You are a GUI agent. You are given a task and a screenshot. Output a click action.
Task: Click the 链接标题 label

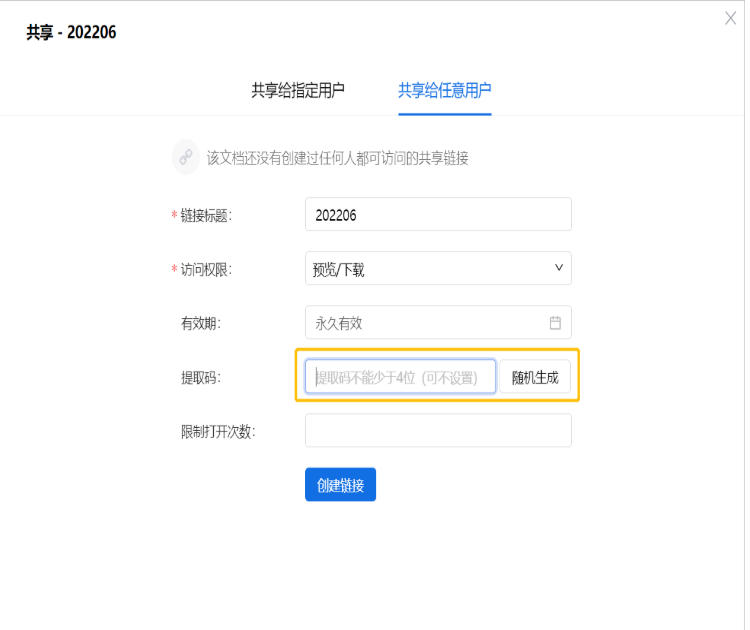point(206,215)
